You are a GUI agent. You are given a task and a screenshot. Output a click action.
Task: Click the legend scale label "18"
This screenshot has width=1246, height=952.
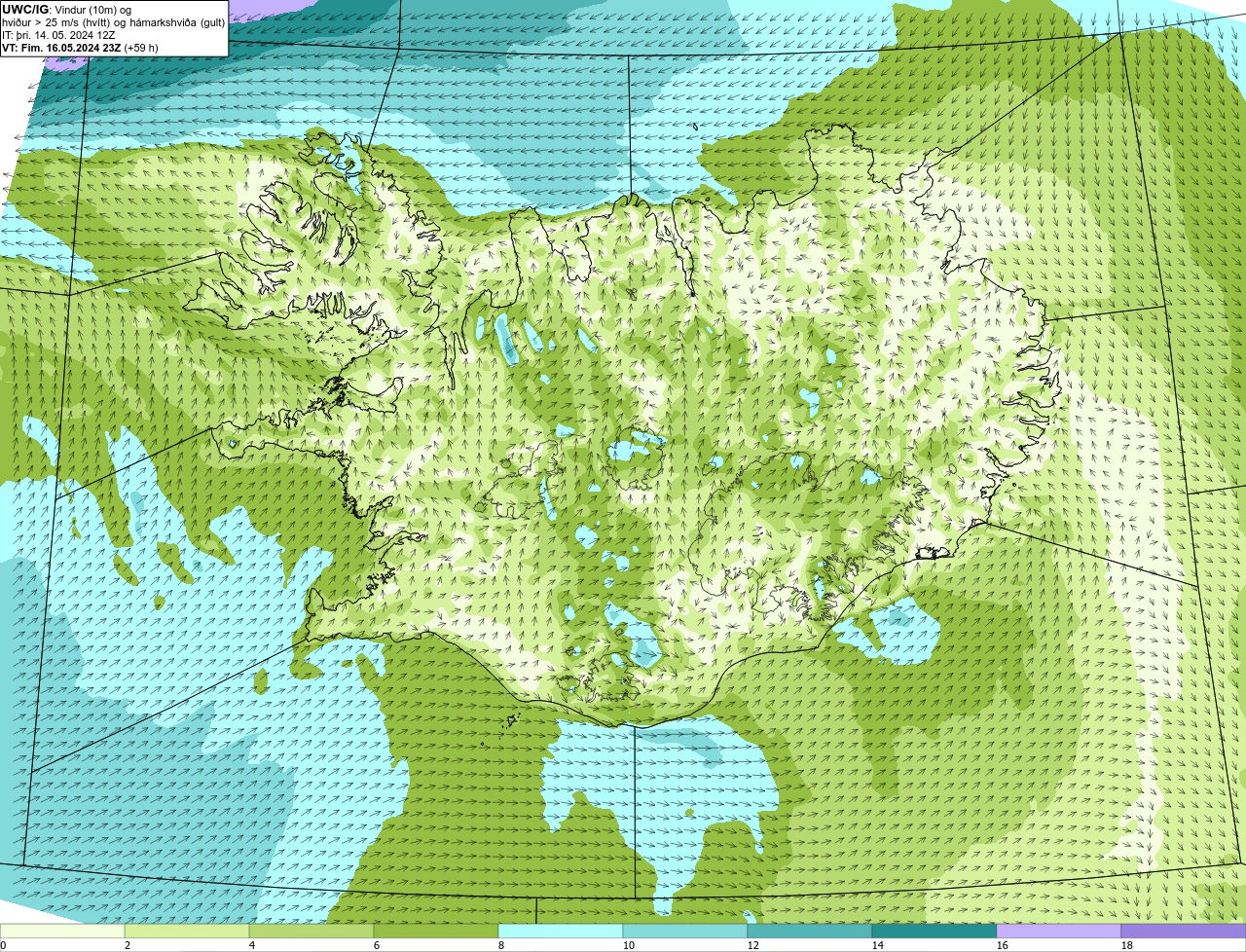(1127, 945)
